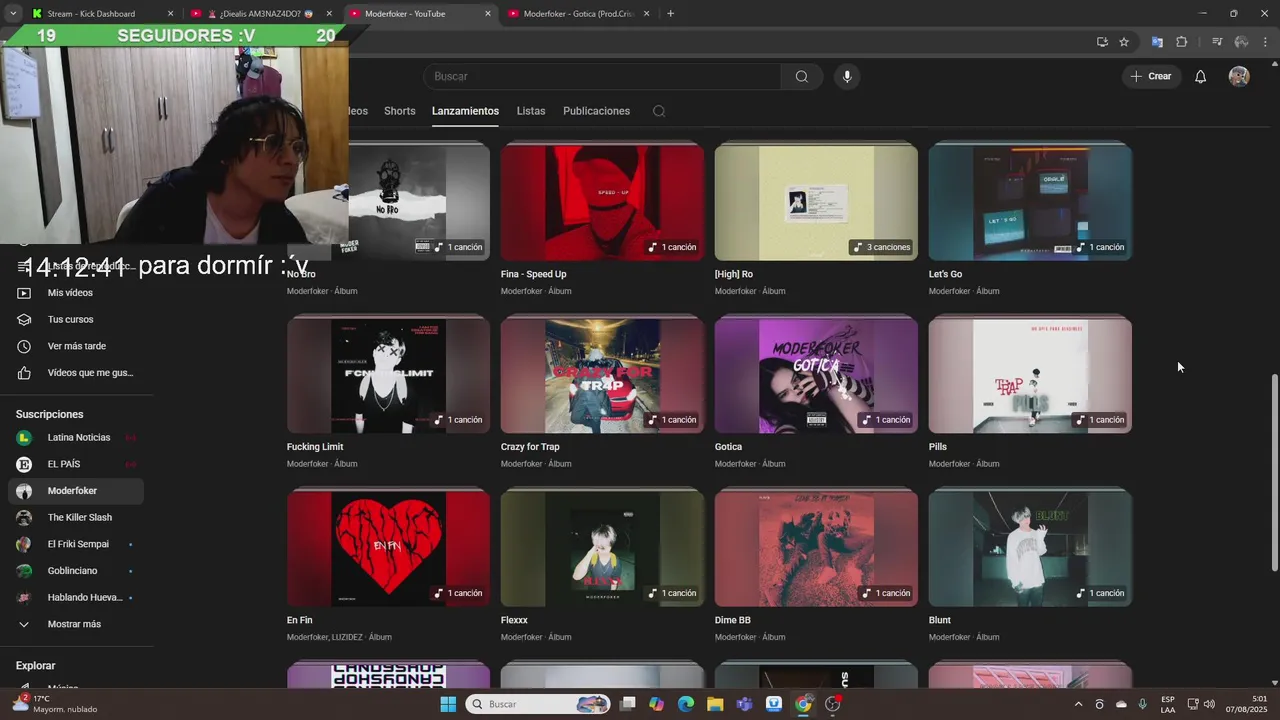1280x720 pixels.
Task: Click the Dime BB album title
Action: pyautogui.click(x=733, y=620)
